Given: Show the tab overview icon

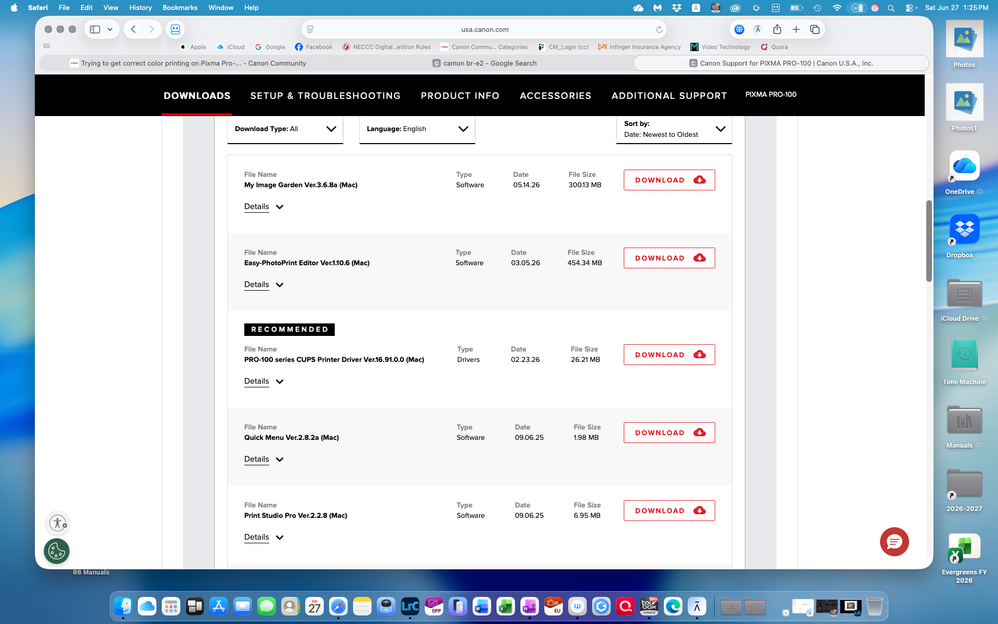Looking at the screenshot, I should (815, 29).
